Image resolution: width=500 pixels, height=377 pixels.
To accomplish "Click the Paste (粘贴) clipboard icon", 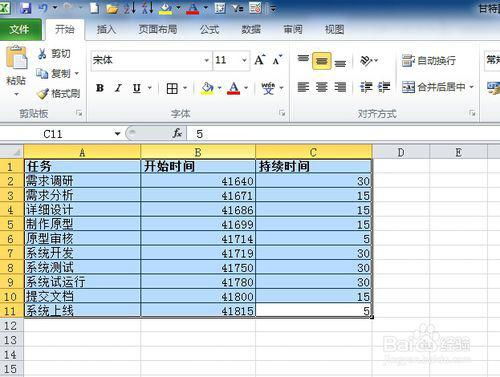I will tap(16, 59).
